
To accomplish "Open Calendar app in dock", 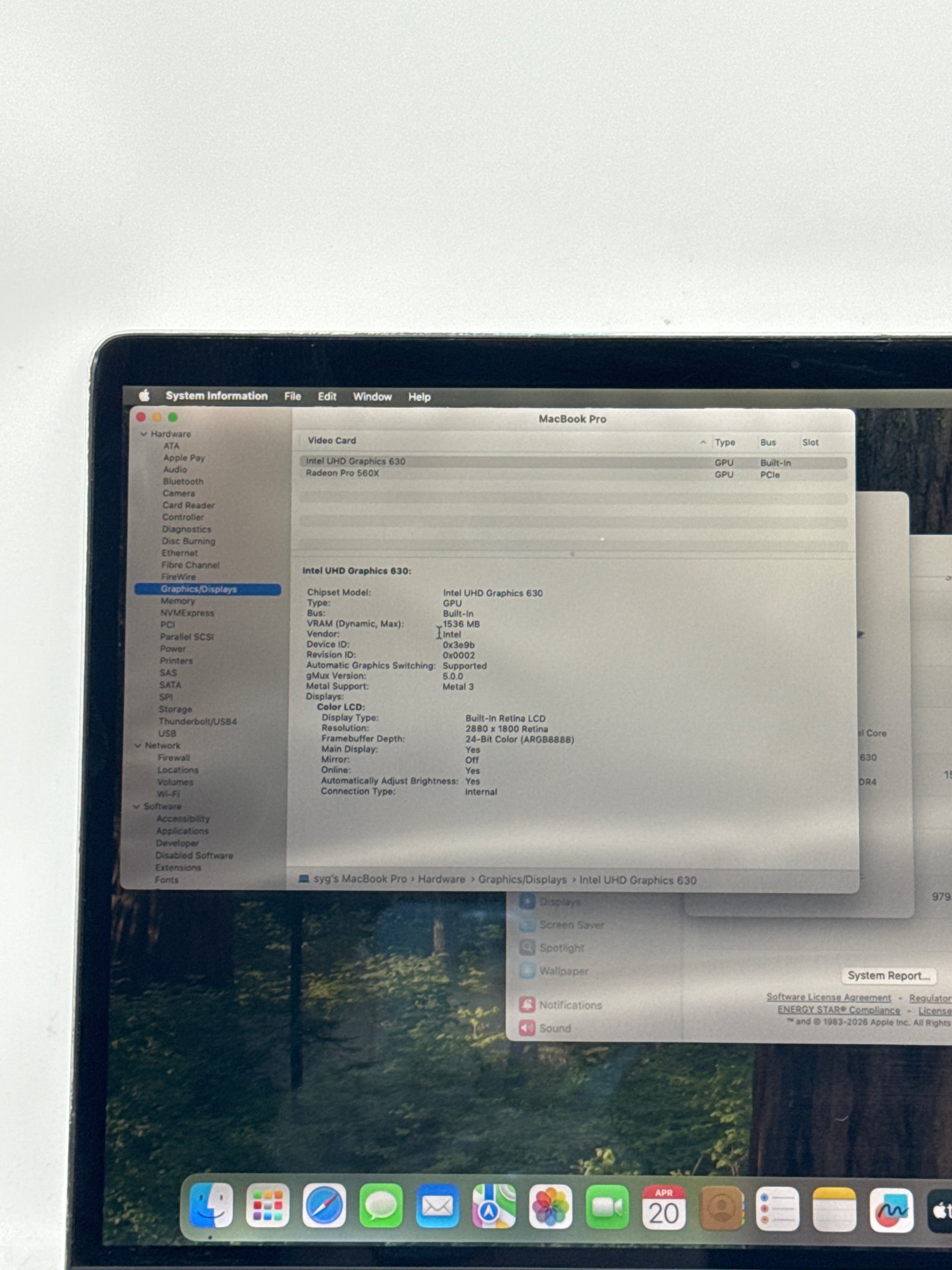I will pos(663,1207).
